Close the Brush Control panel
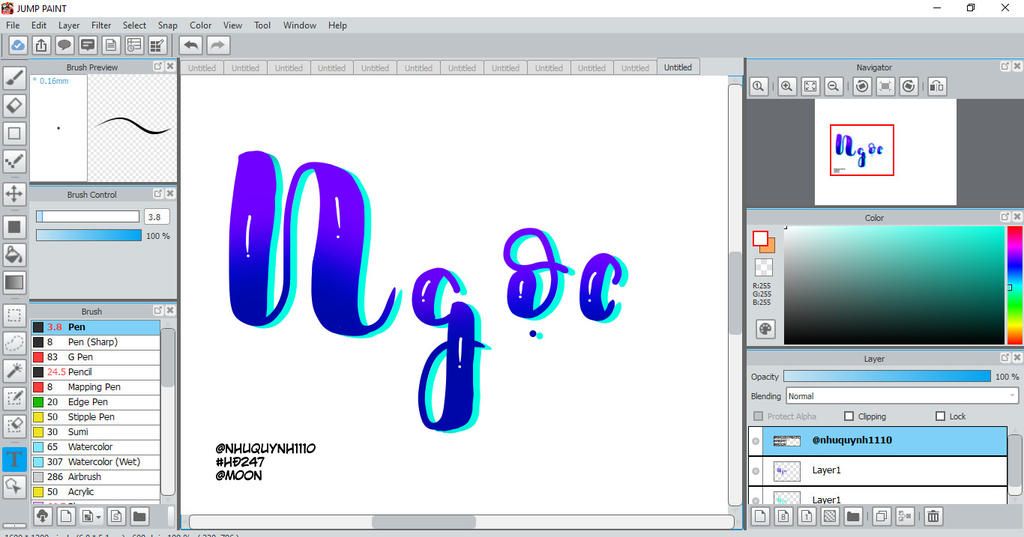Image resolution: width=1024 pixels, height=537 pixels. 170,194
